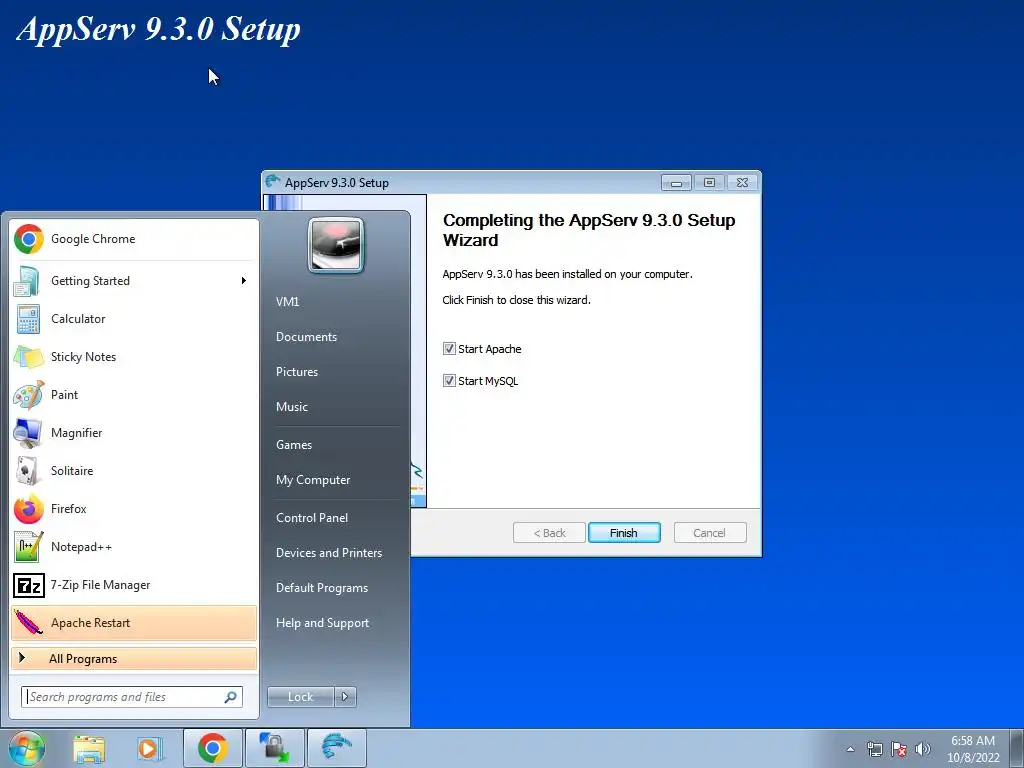Screen dimensions: 1024x768
Task: Show hidden system tray icons
Action: click(850, 749)
